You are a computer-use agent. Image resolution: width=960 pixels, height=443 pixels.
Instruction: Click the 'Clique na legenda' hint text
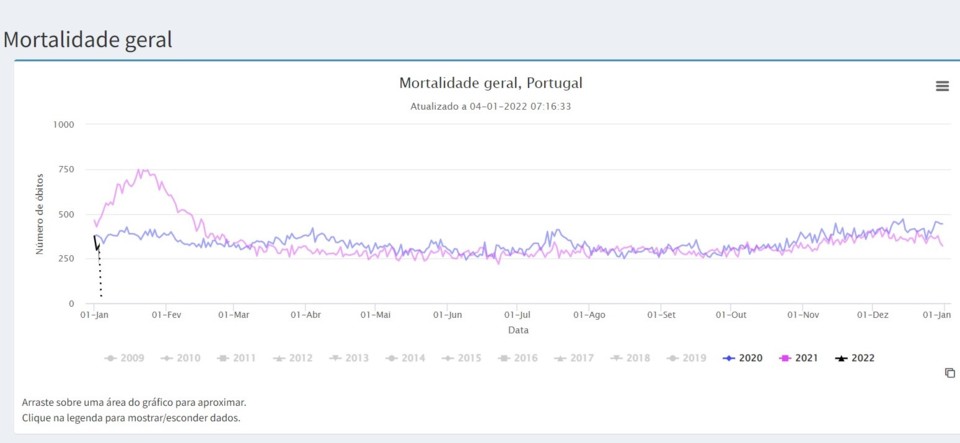[131, 419]
